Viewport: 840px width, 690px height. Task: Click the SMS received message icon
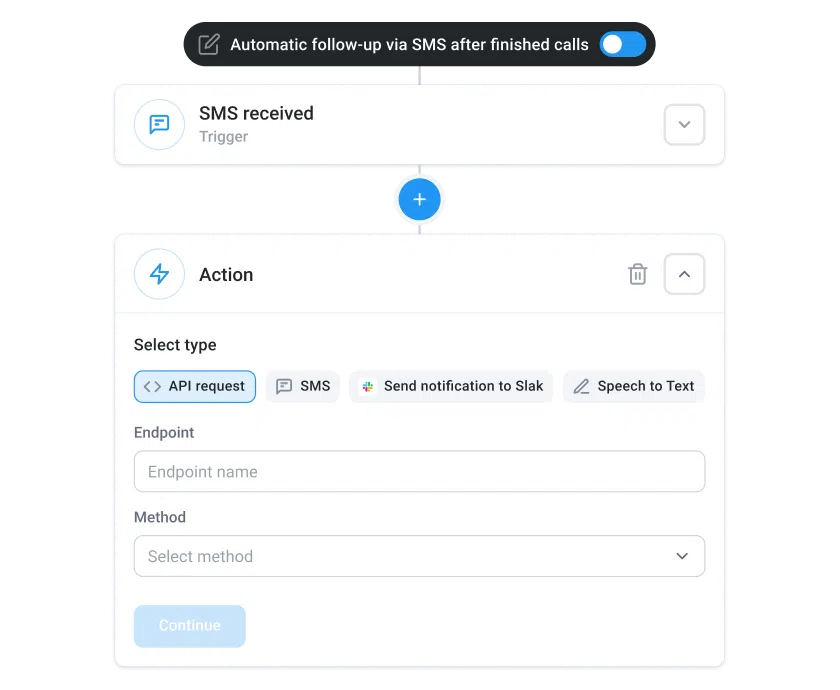pyautogui.click(x=159, y=124)
